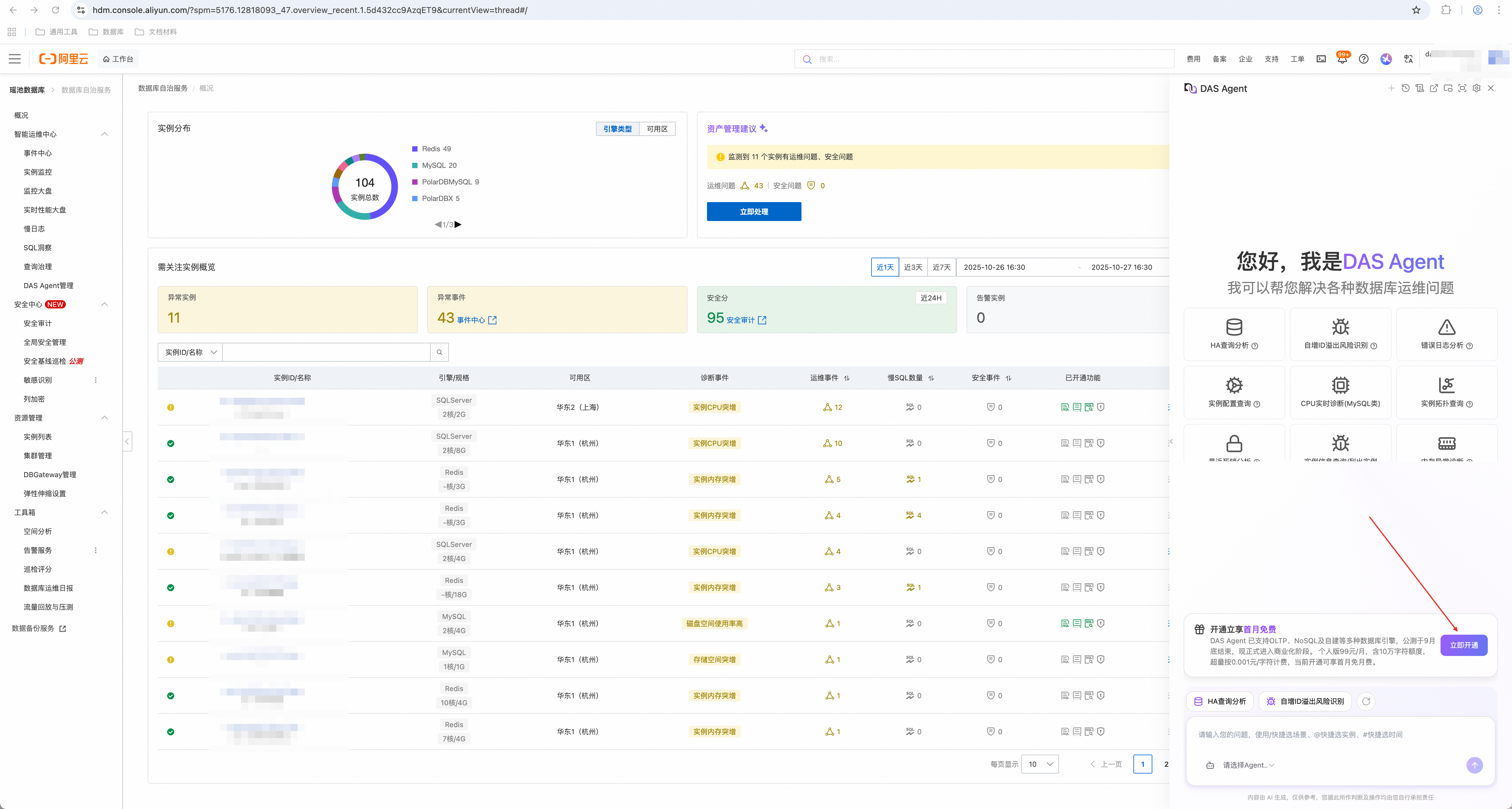Click the instance search magnifier icon
This screenshot has height=809, width=1512.
(439, 352)
